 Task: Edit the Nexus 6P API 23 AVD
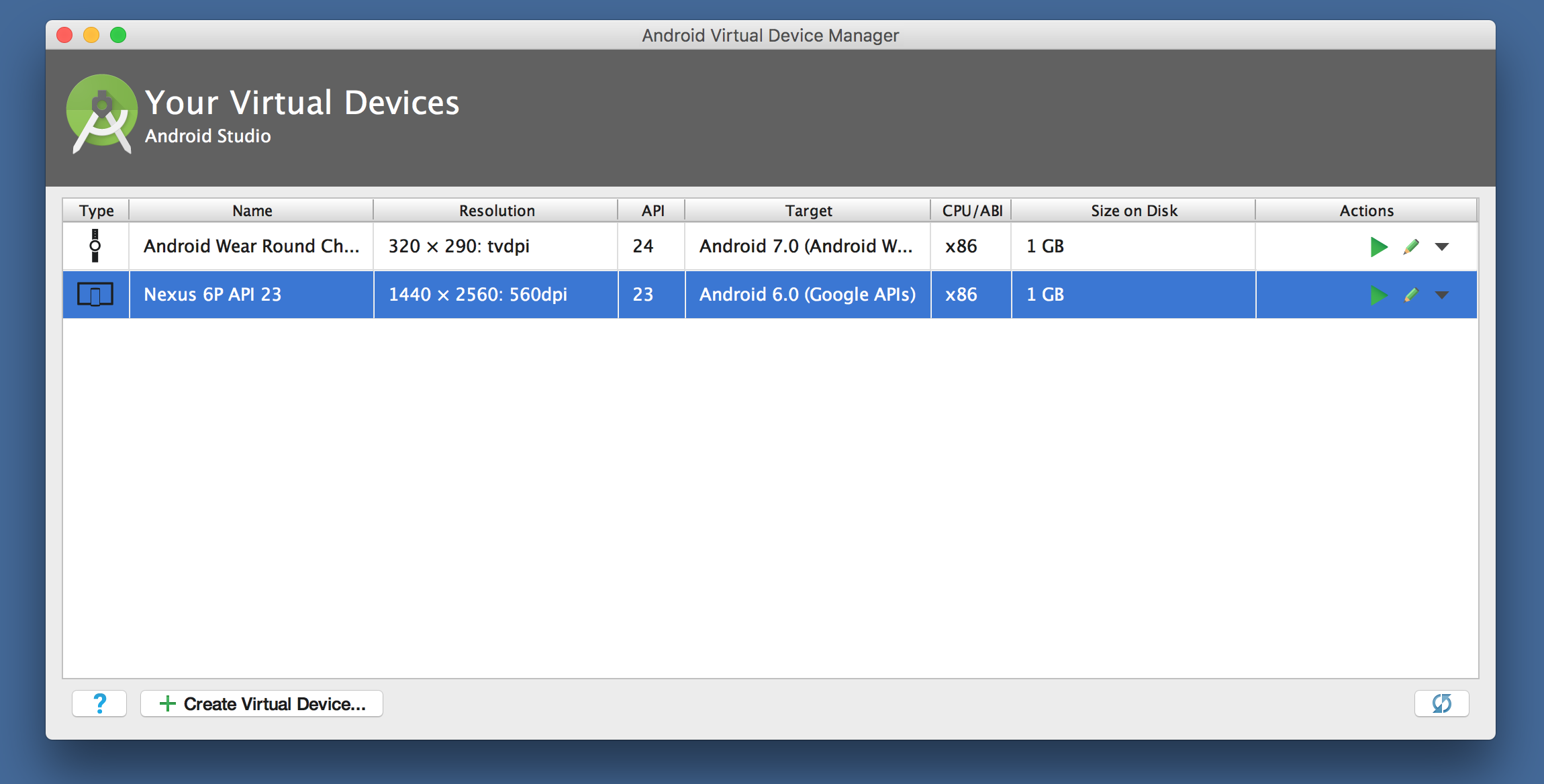click(1411, 295)
